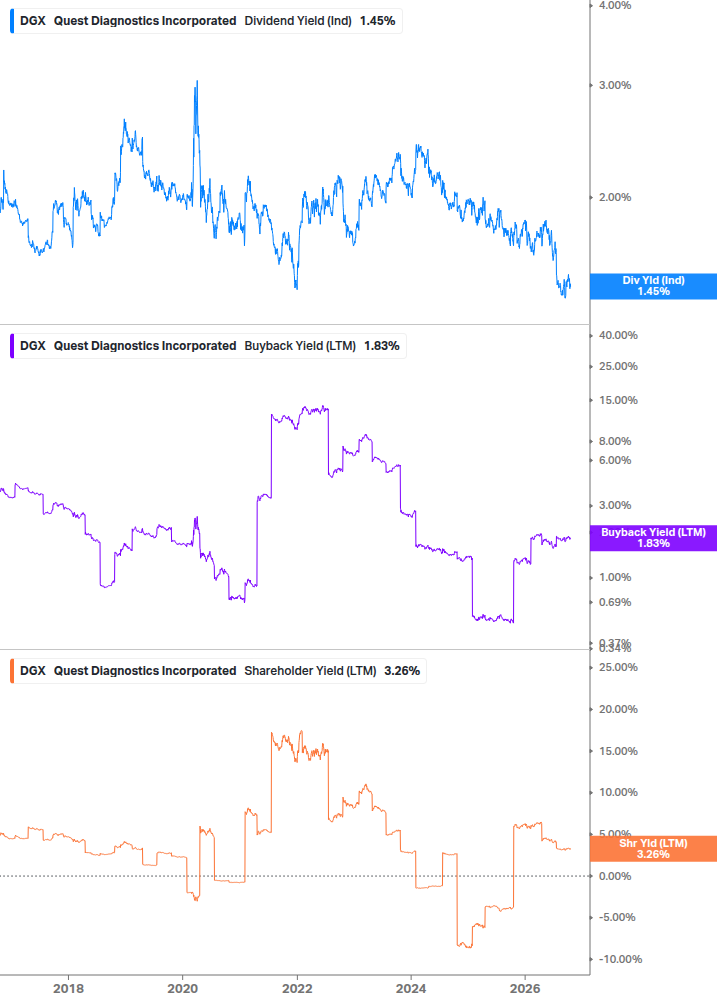Click the 15.00% label on buyback axis
717x1005 pixels.
tap(618, 400)
